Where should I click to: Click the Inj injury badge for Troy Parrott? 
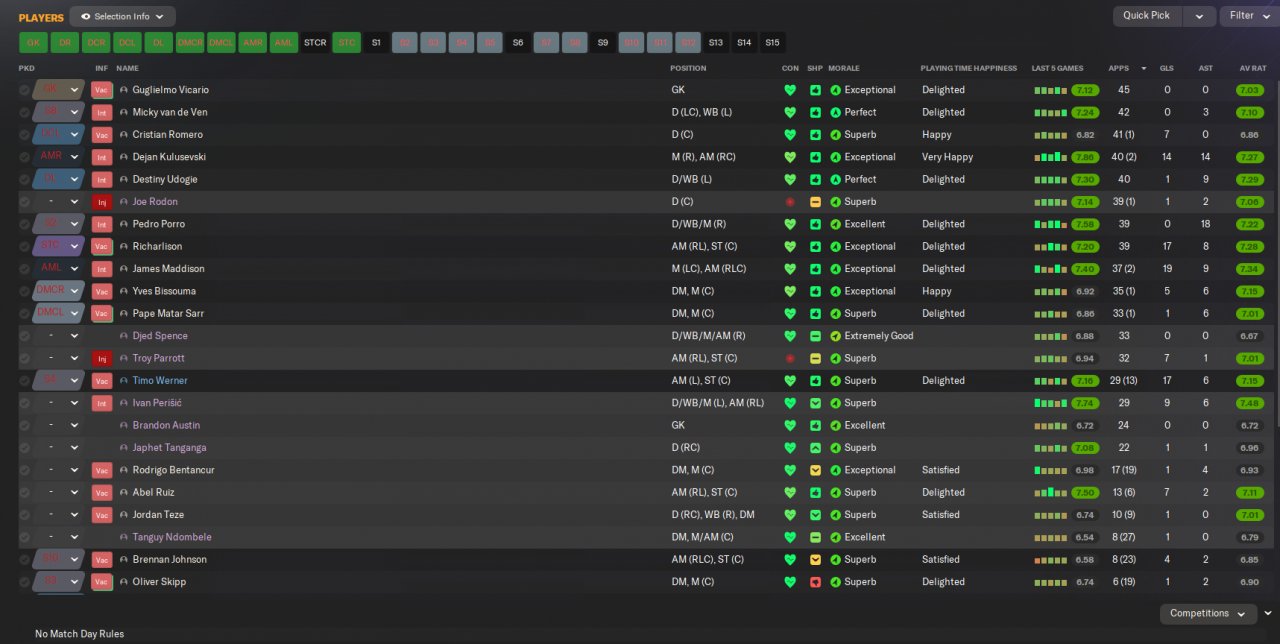(x=101, y=358)
